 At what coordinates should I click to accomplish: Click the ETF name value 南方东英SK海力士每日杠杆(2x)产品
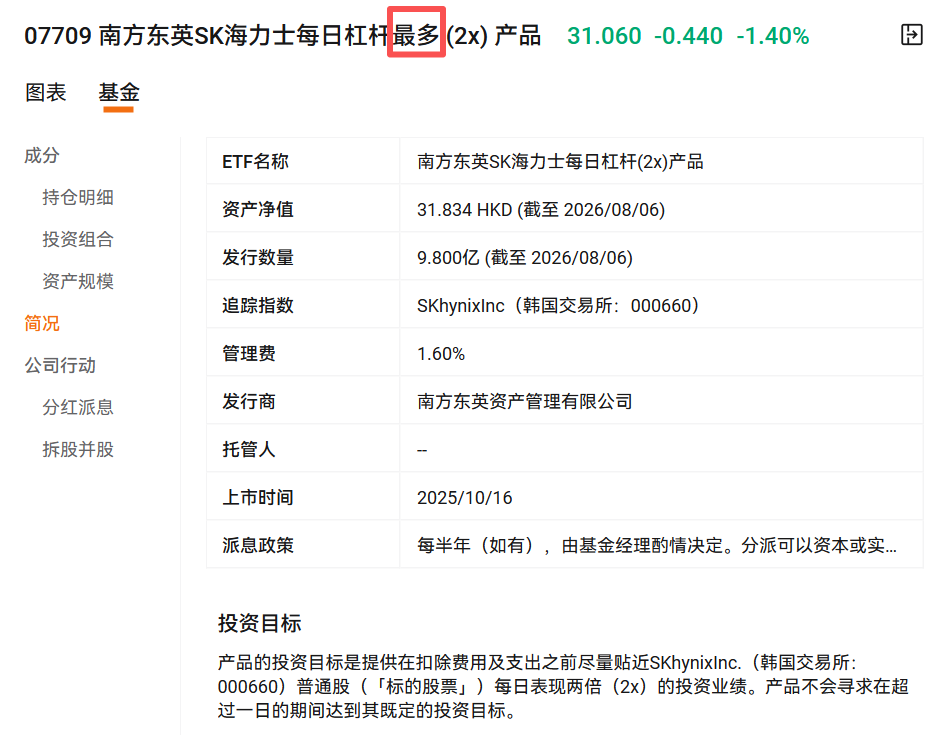click(x=560, y=161)
